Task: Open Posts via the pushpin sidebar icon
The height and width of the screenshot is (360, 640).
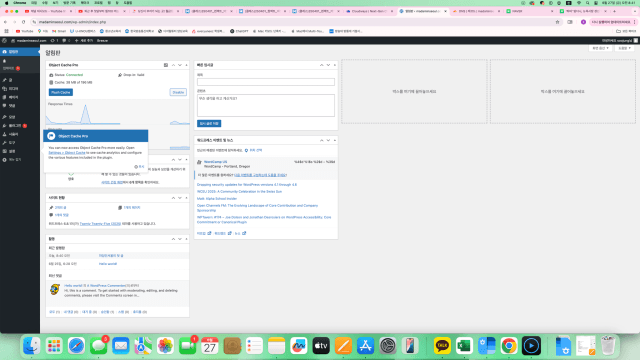Action: coord(4,80)
